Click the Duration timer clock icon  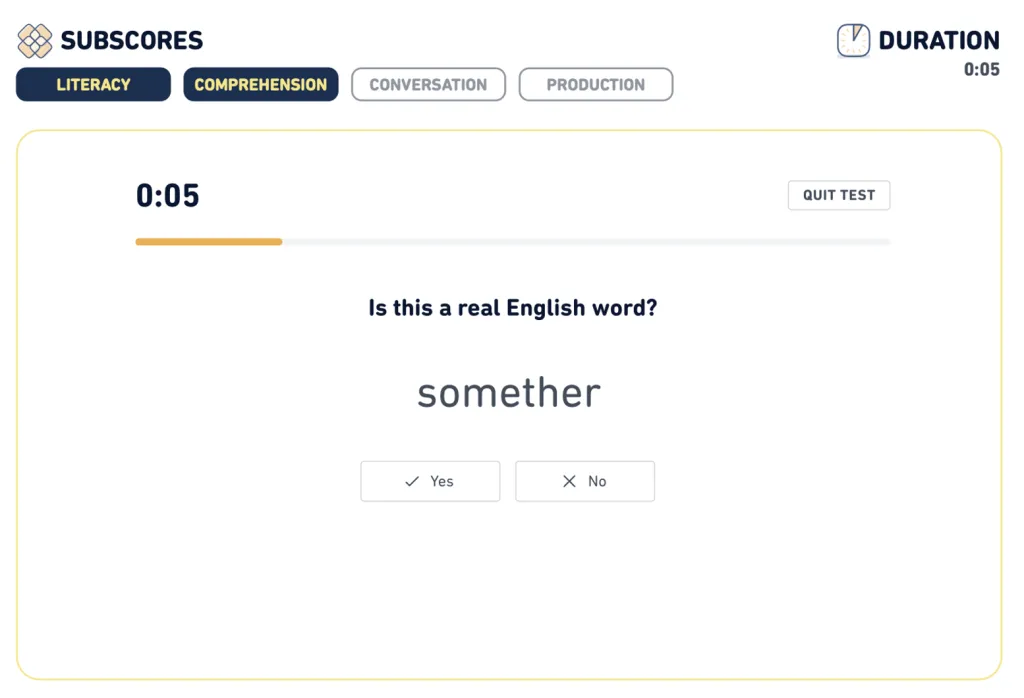[x=852, y=40]
